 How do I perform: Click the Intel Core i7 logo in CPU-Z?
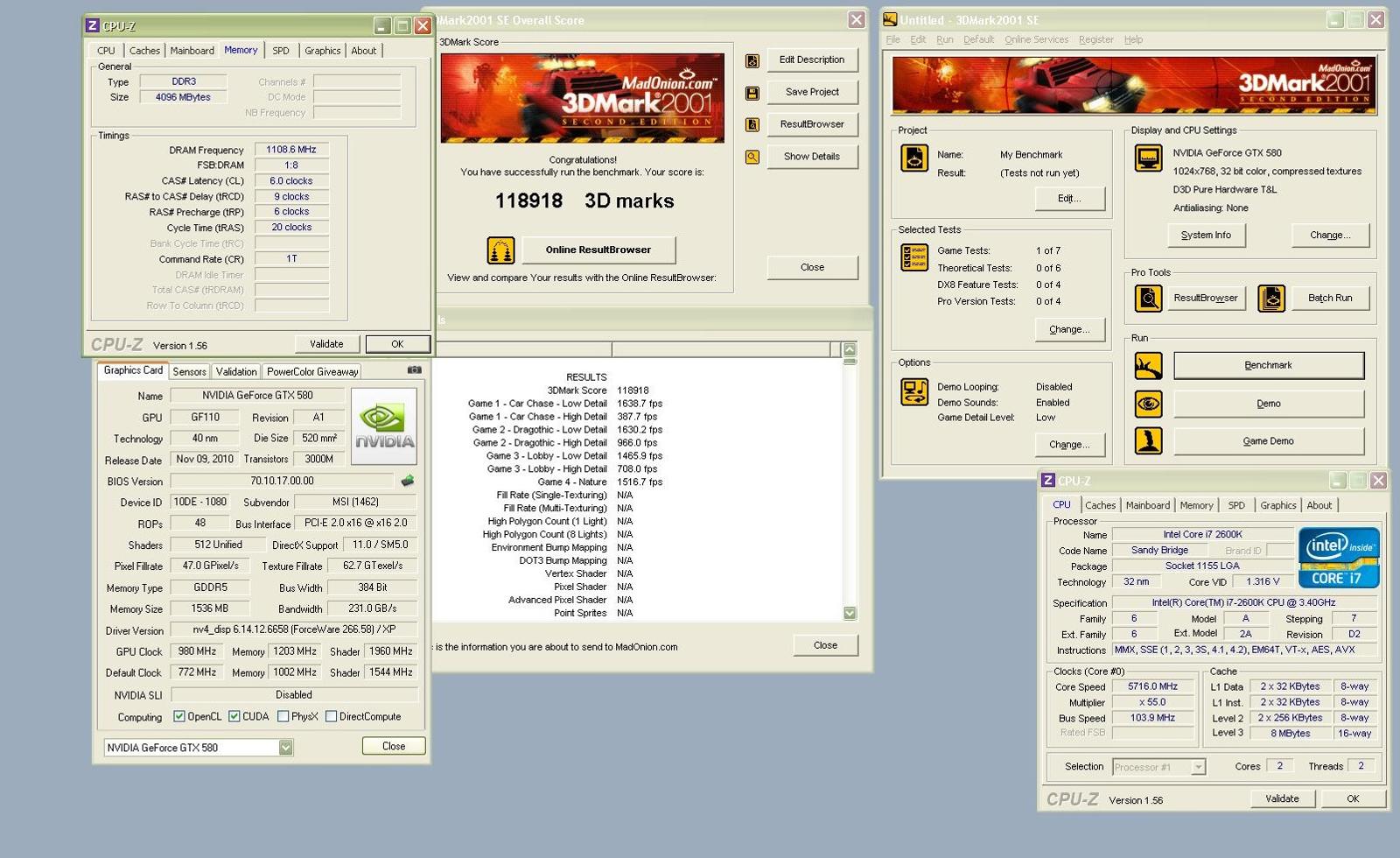1339,557
